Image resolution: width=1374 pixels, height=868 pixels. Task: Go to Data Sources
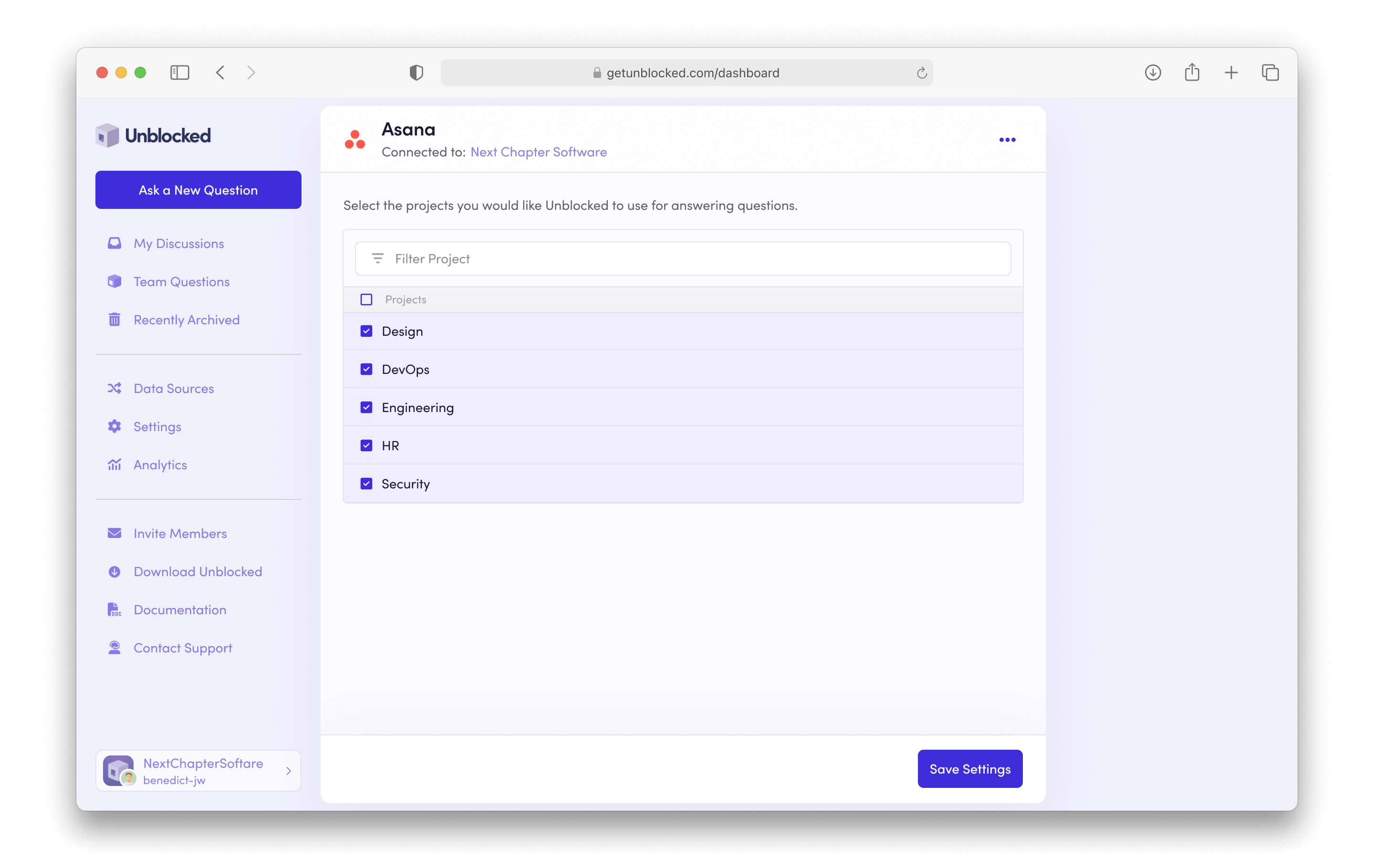[174, 388]
